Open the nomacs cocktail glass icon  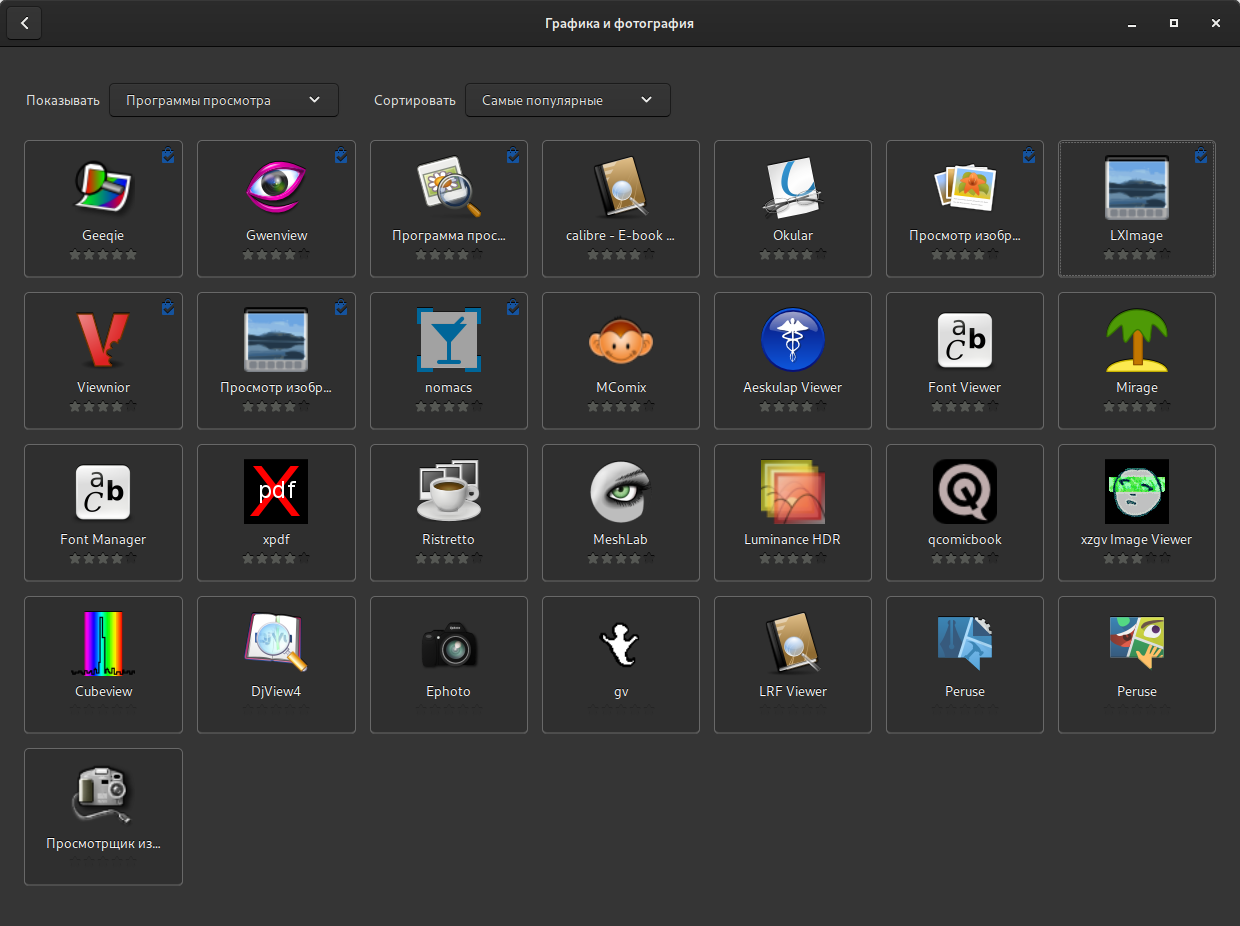point(449,338)
